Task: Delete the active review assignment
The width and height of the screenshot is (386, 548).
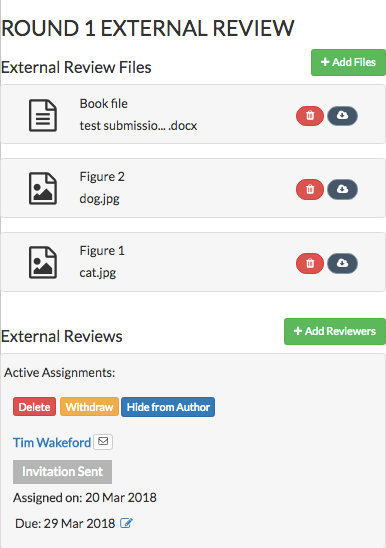Action: 34,406
